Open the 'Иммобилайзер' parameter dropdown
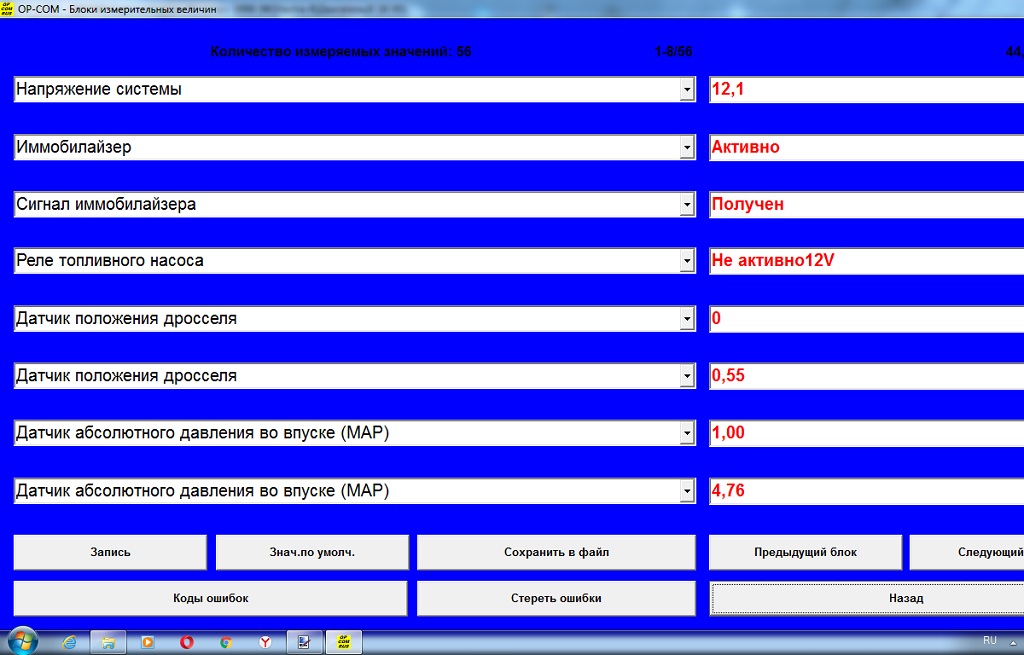The image size is (1024, 655). 687,148
